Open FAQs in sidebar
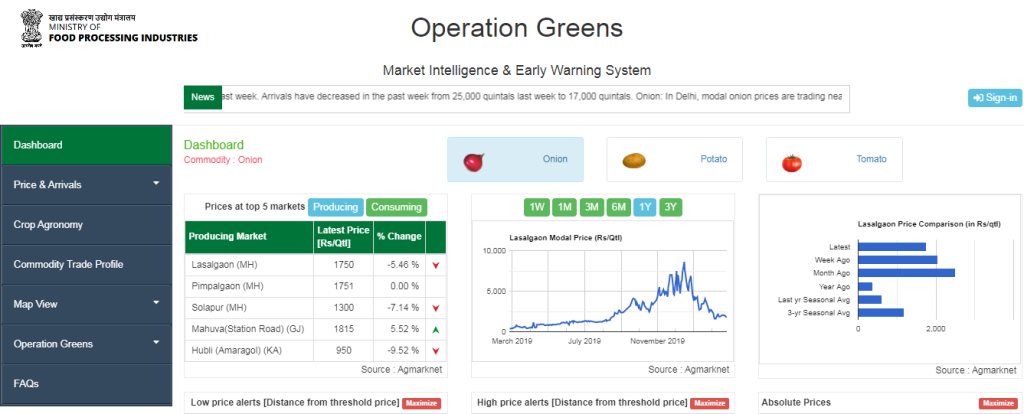Screen dimensions: 1024x414 (86, 383)
